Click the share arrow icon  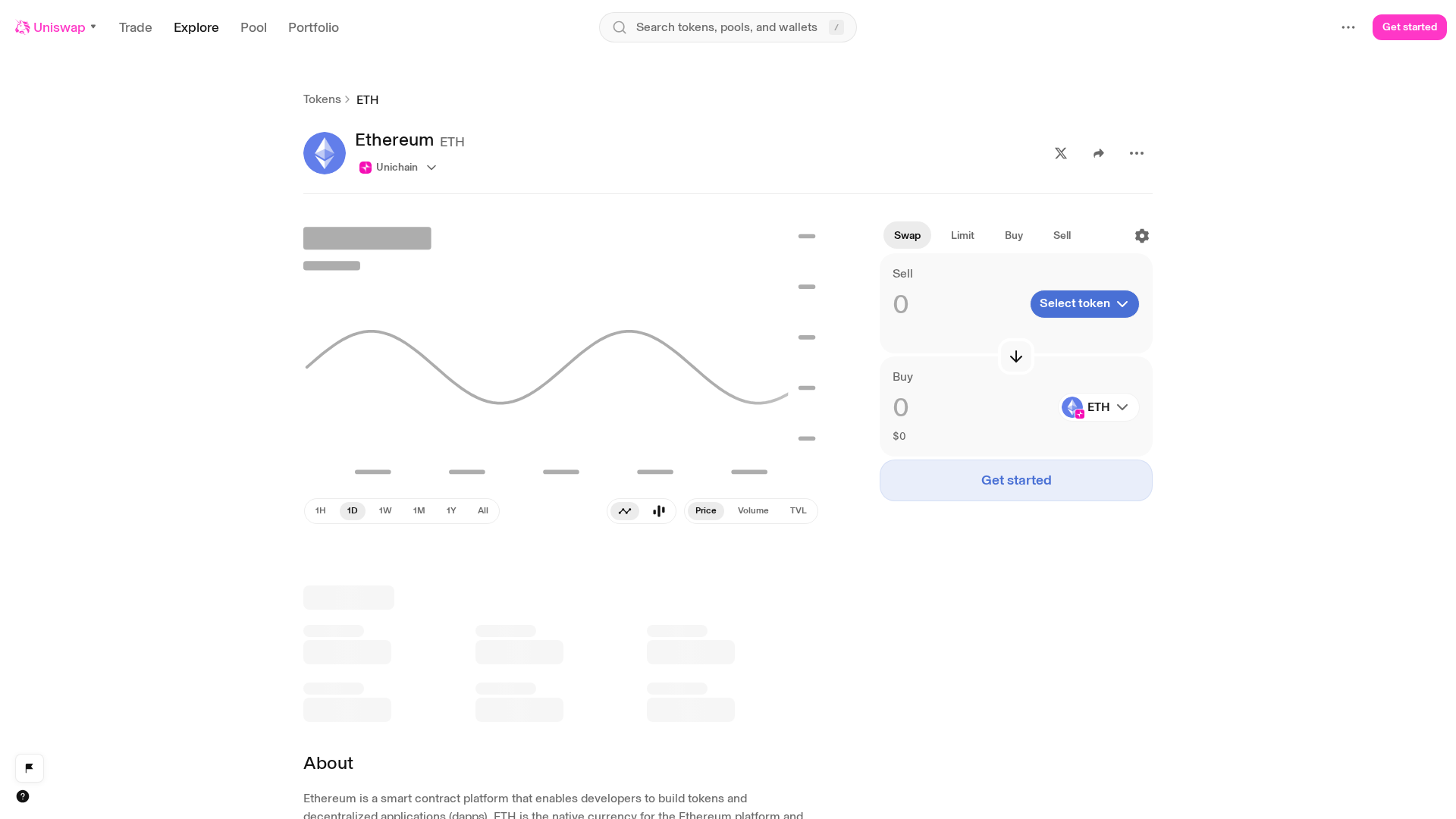(1099, 153)
